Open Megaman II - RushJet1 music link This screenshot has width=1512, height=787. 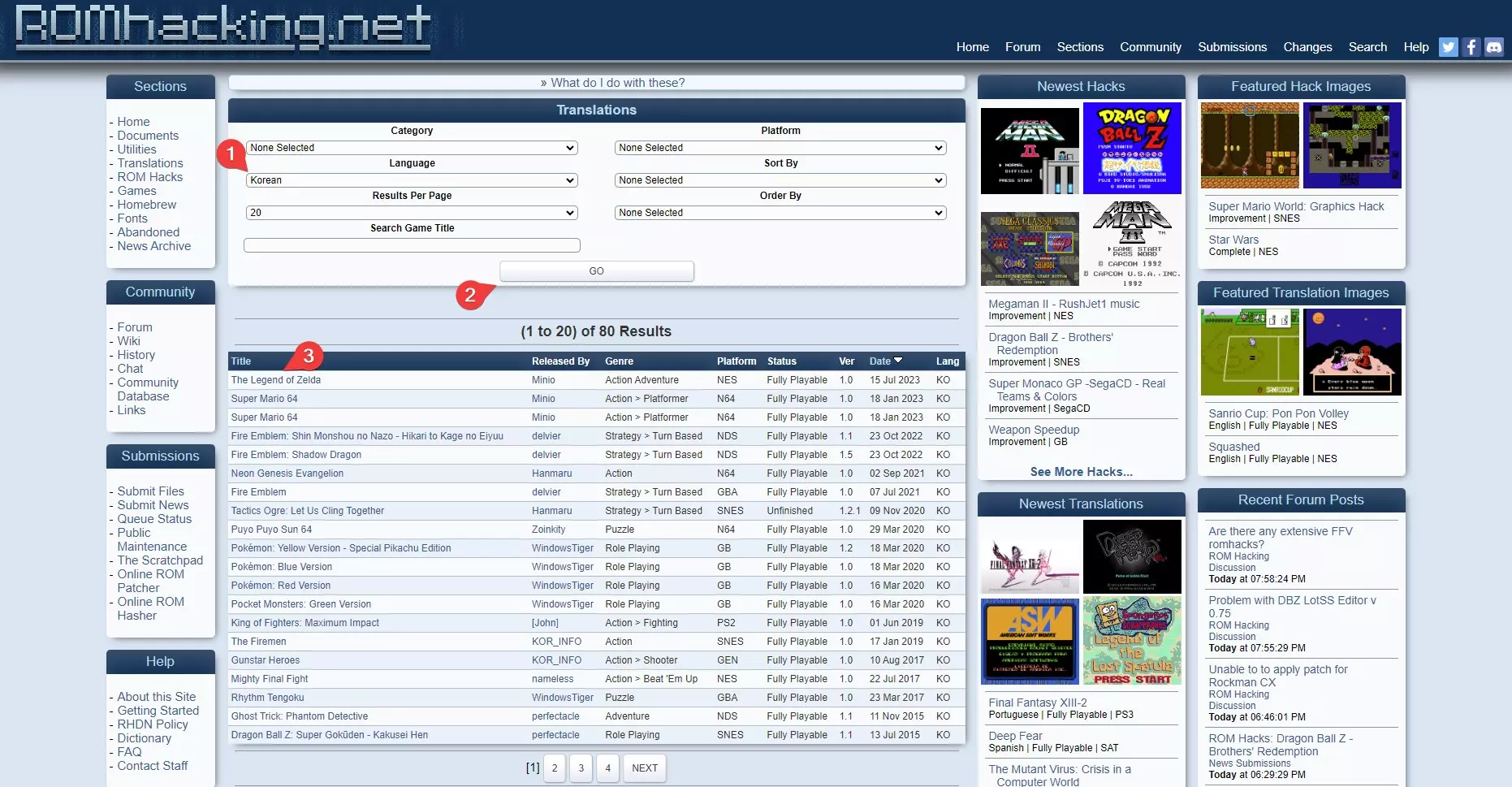pos(1064,304)
